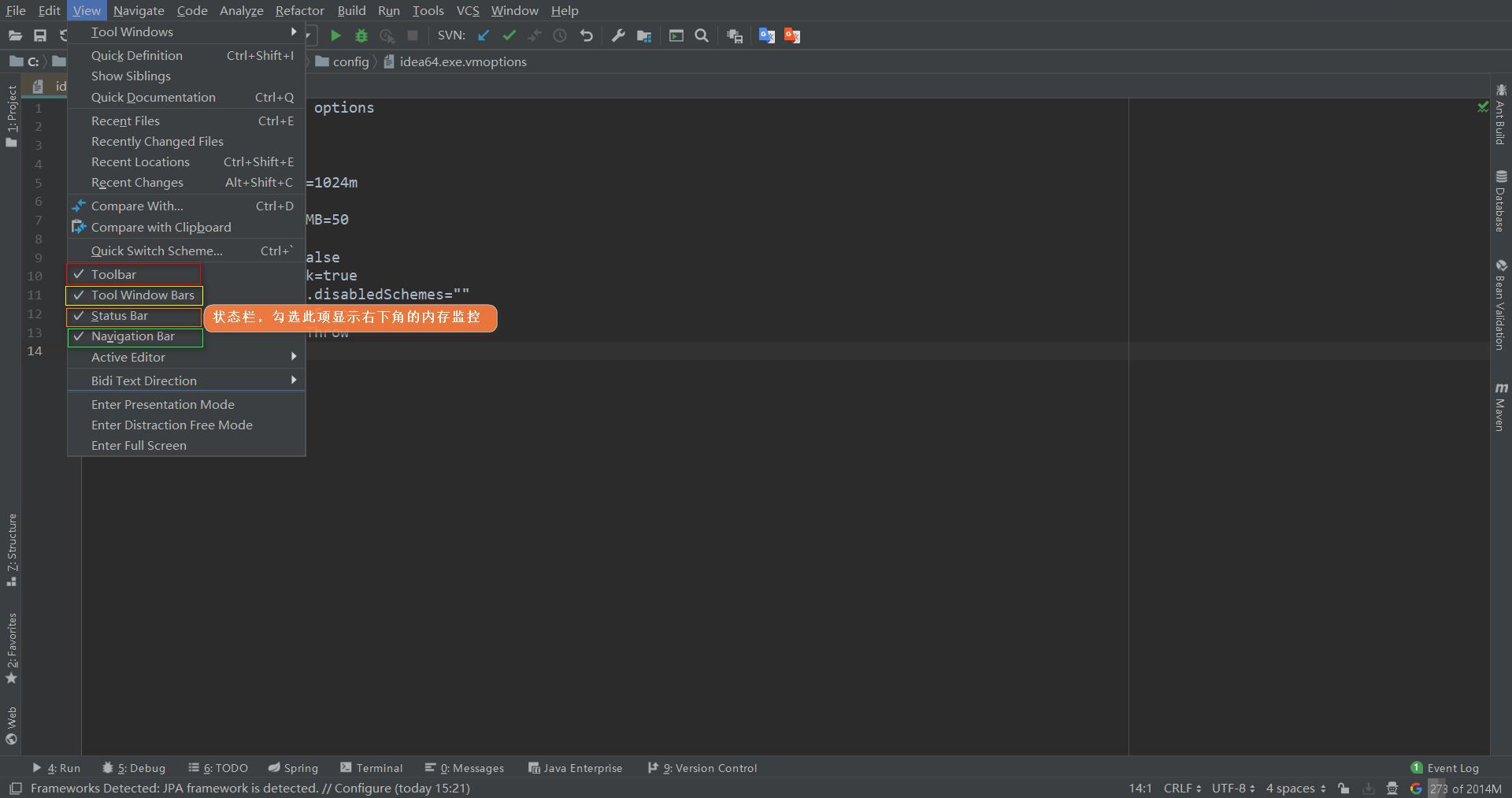Open the Event Log

(x=1452, y=768)
